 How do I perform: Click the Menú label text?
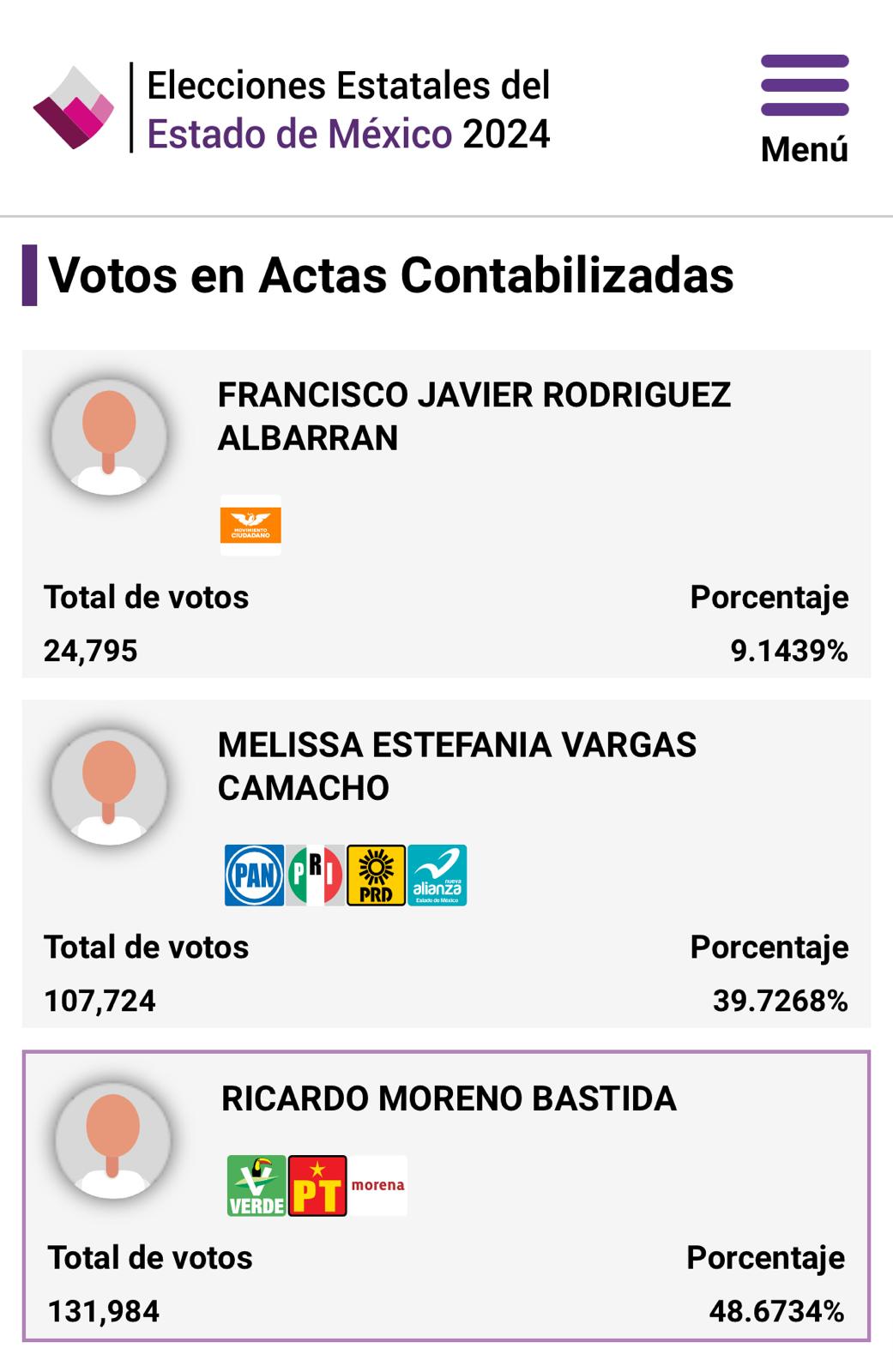coord(805,149)
